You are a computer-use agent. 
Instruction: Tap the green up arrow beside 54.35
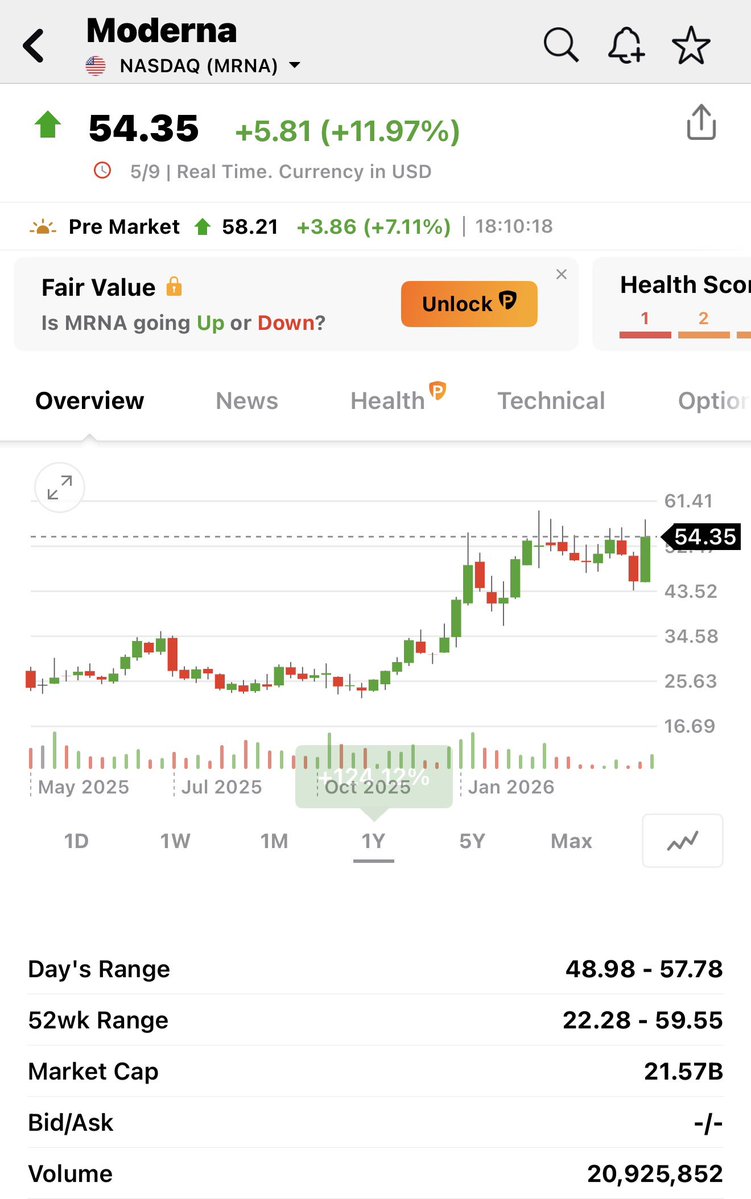click(47, 125)
